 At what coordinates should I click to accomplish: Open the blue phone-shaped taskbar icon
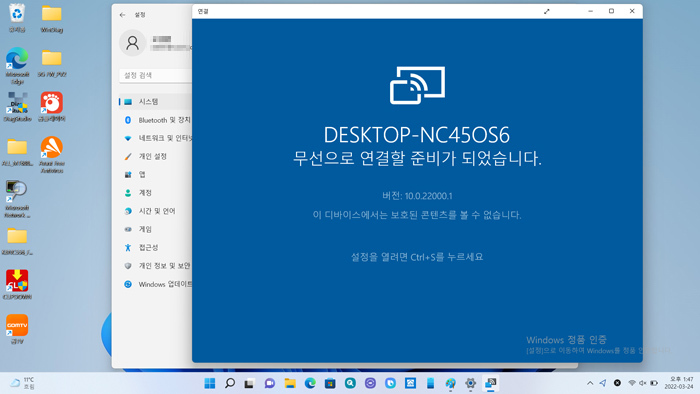(x=430, y=383)
